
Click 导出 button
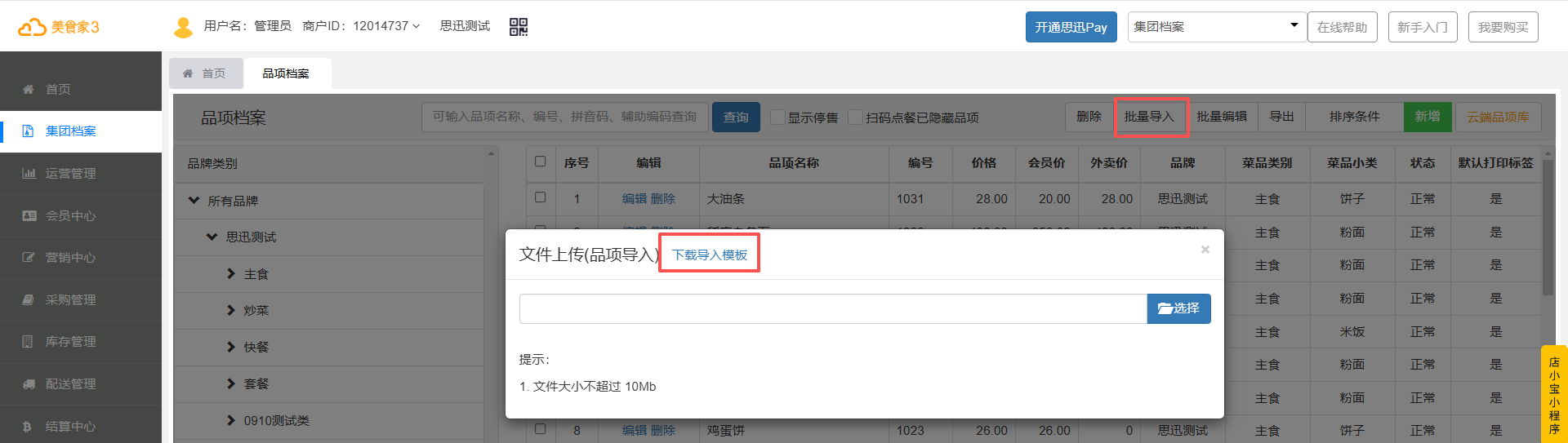[1281, 117]
